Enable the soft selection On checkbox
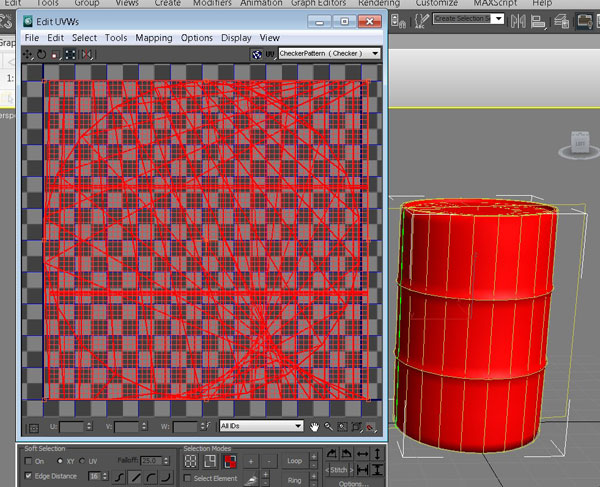Viewport: 600px width, 487px height. pos(28,461)
